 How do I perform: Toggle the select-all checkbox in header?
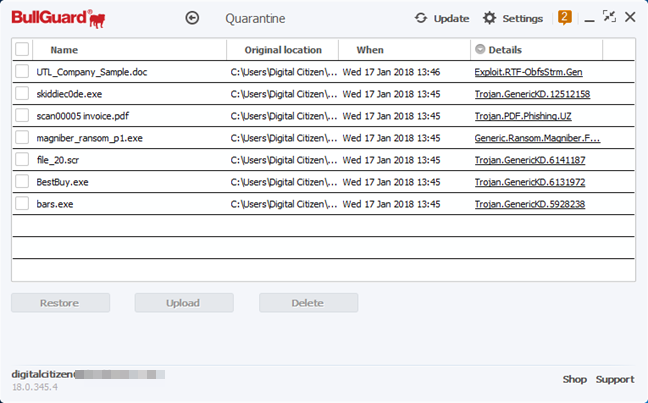point(22,49)
